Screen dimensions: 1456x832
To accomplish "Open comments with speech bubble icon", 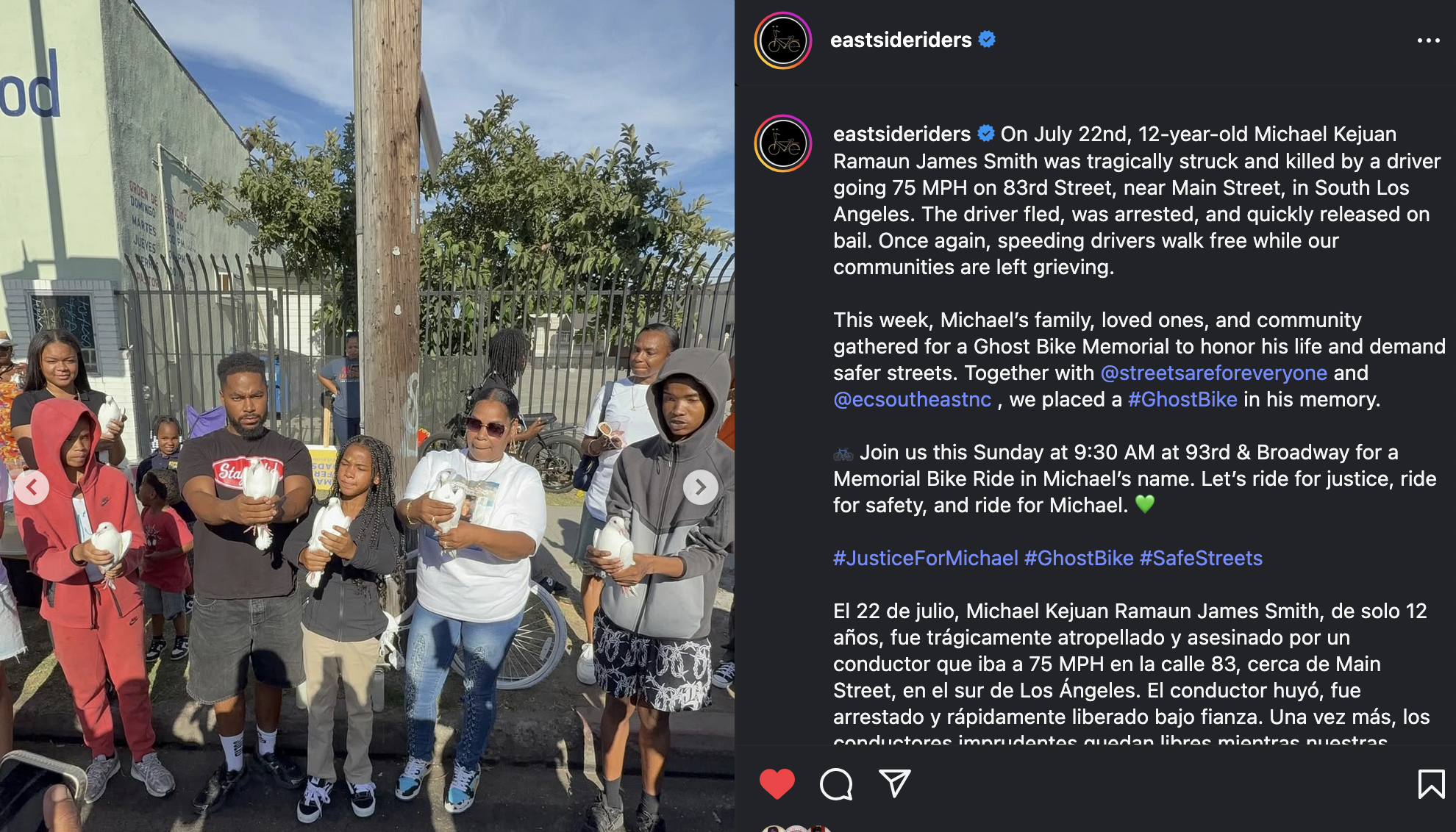I will [836, 783].
